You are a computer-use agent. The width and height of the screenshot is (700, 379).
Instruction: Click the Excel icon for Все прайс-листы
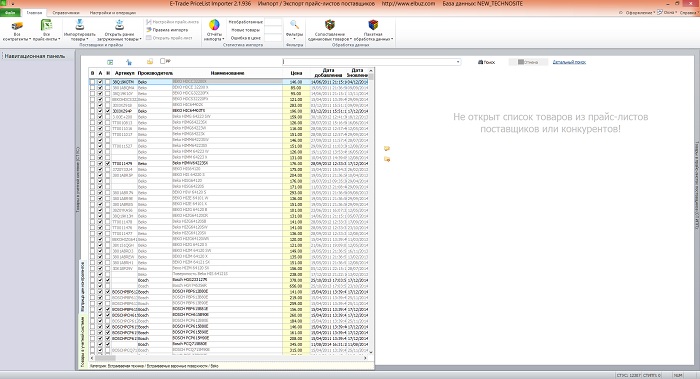point(46,25)
